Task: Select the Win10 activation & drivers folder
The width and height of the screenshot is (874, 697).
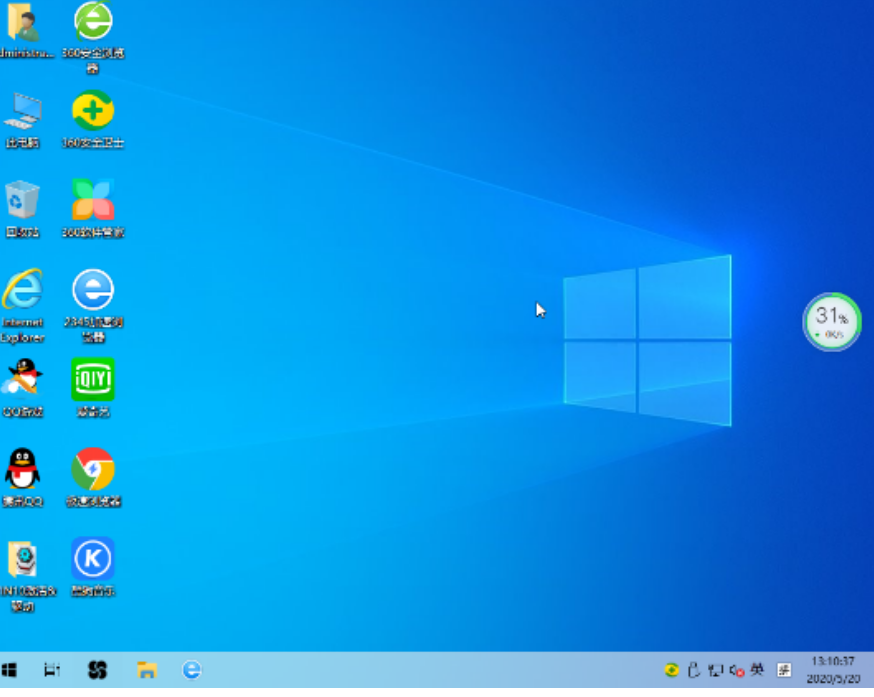Action: coord(22,560)
